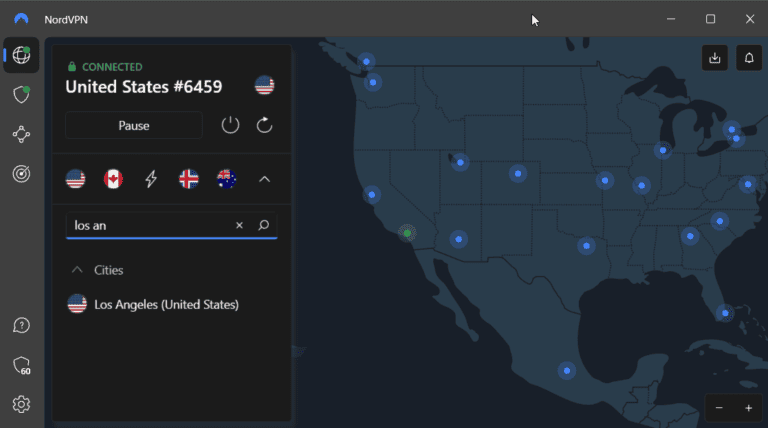This screenshot has width=768, height=428.
Task: Open the VPN globe tab in sidebar
Action: click(x=21, y=55)
